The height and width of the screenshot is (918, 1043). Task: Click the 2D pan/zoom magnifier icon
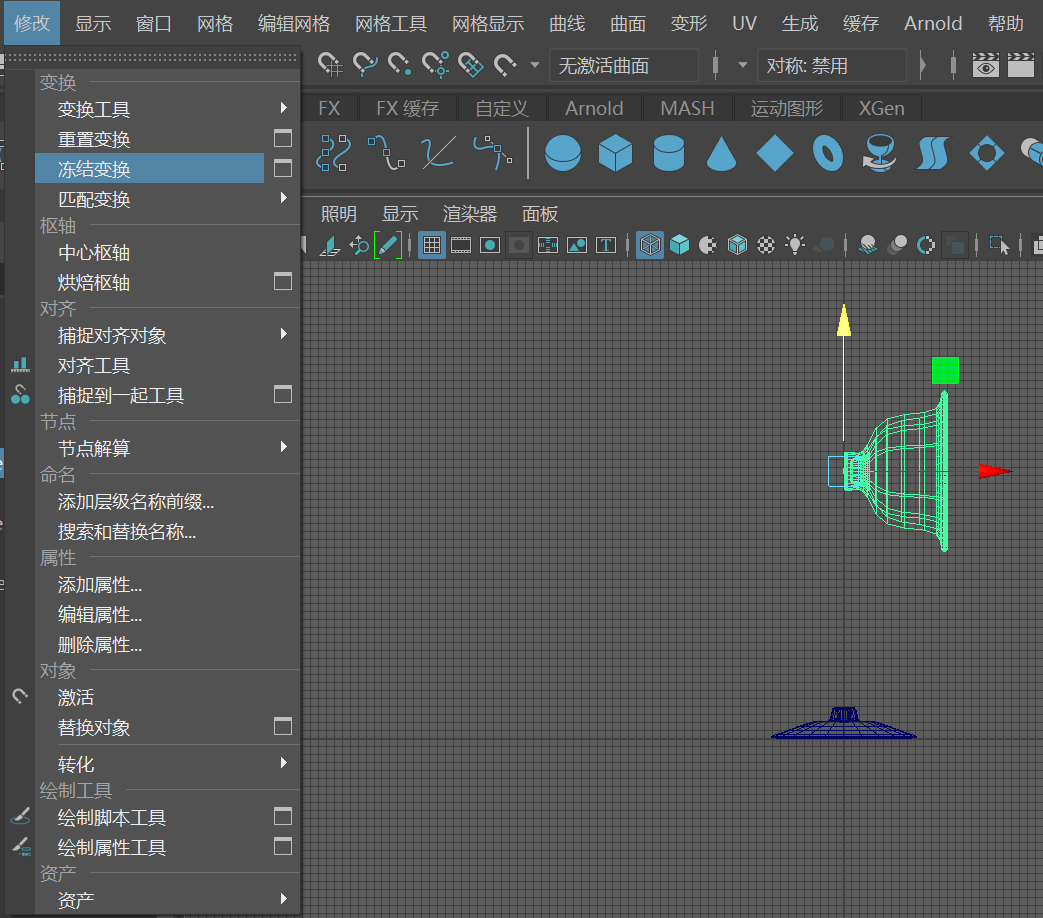point(359,245)
